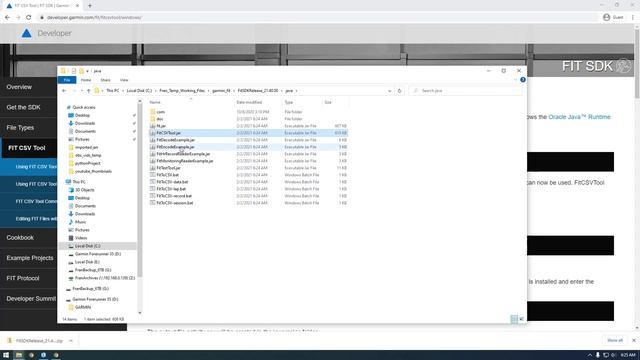Screen dimensions: 640x360
Task: Open address bar history dropdown
Action: click(390, 91)
